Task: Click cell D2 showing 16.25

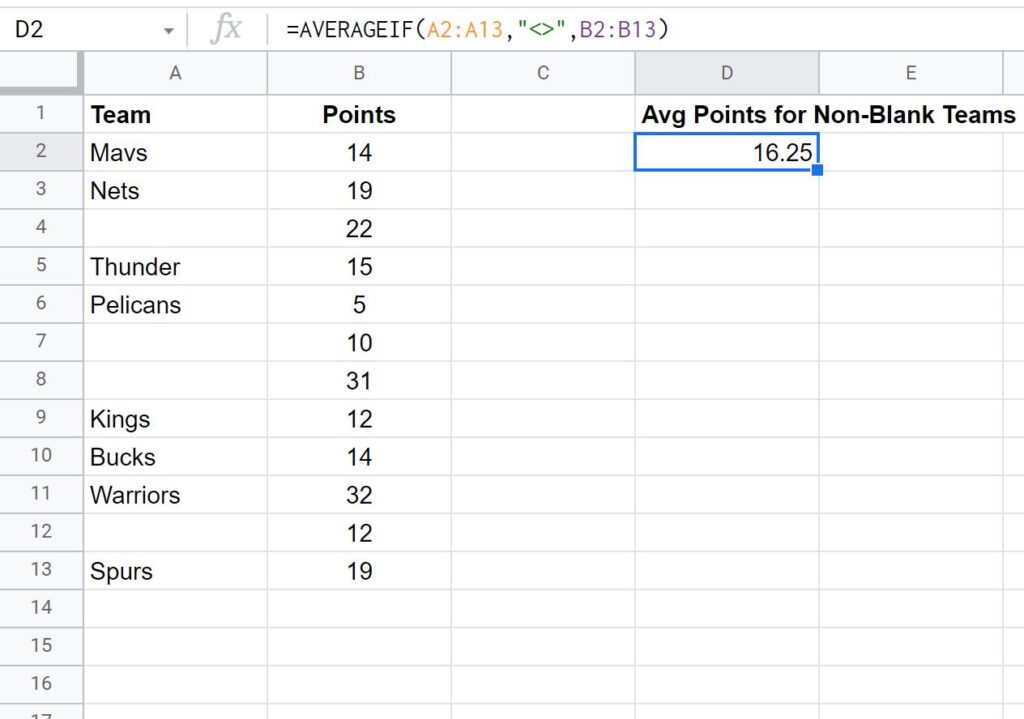Action: (x=727, y=152)
